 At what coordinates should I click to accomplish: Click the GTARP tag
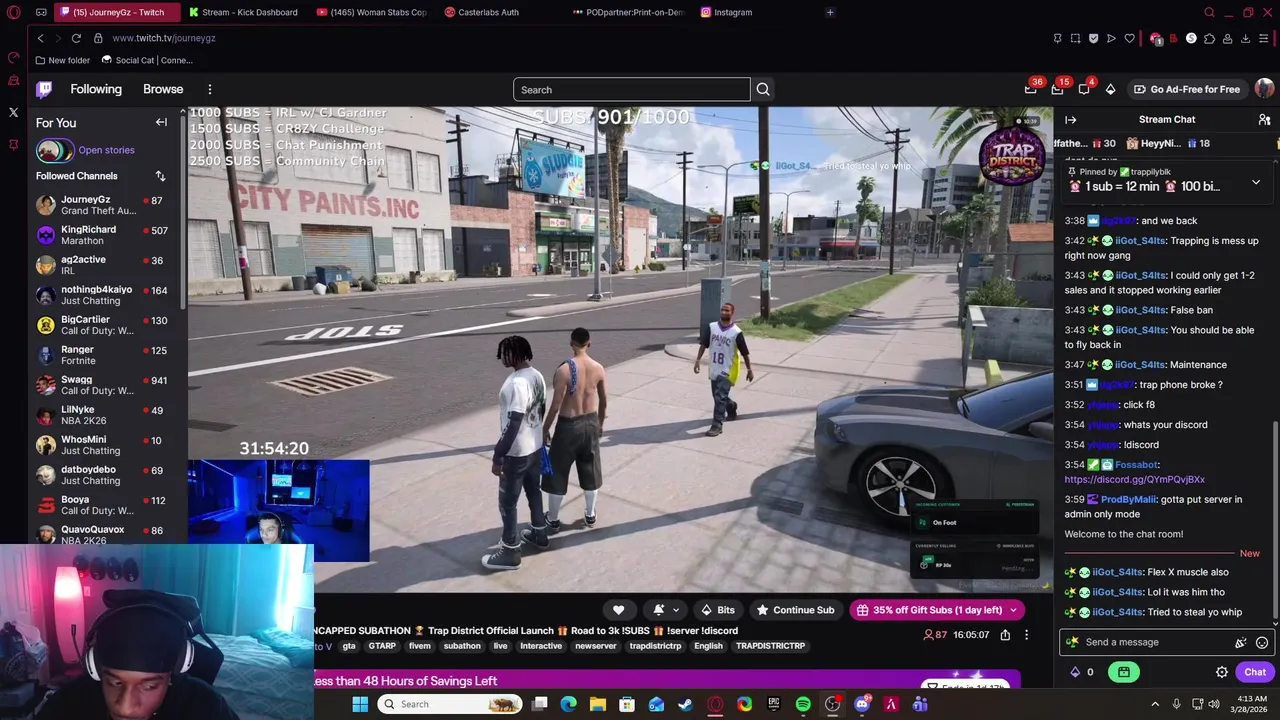(x=382, y=646)
